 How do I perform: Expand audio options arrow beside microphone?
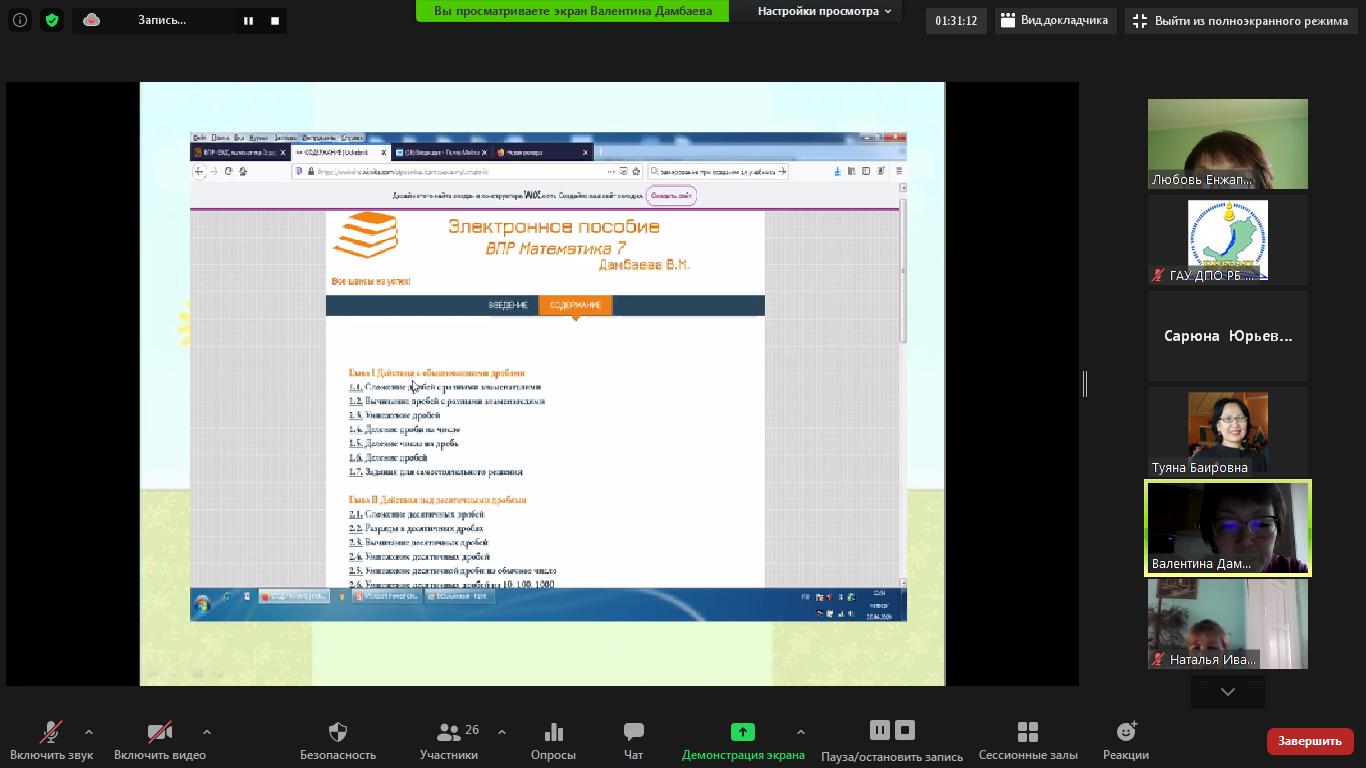(89, 731)
